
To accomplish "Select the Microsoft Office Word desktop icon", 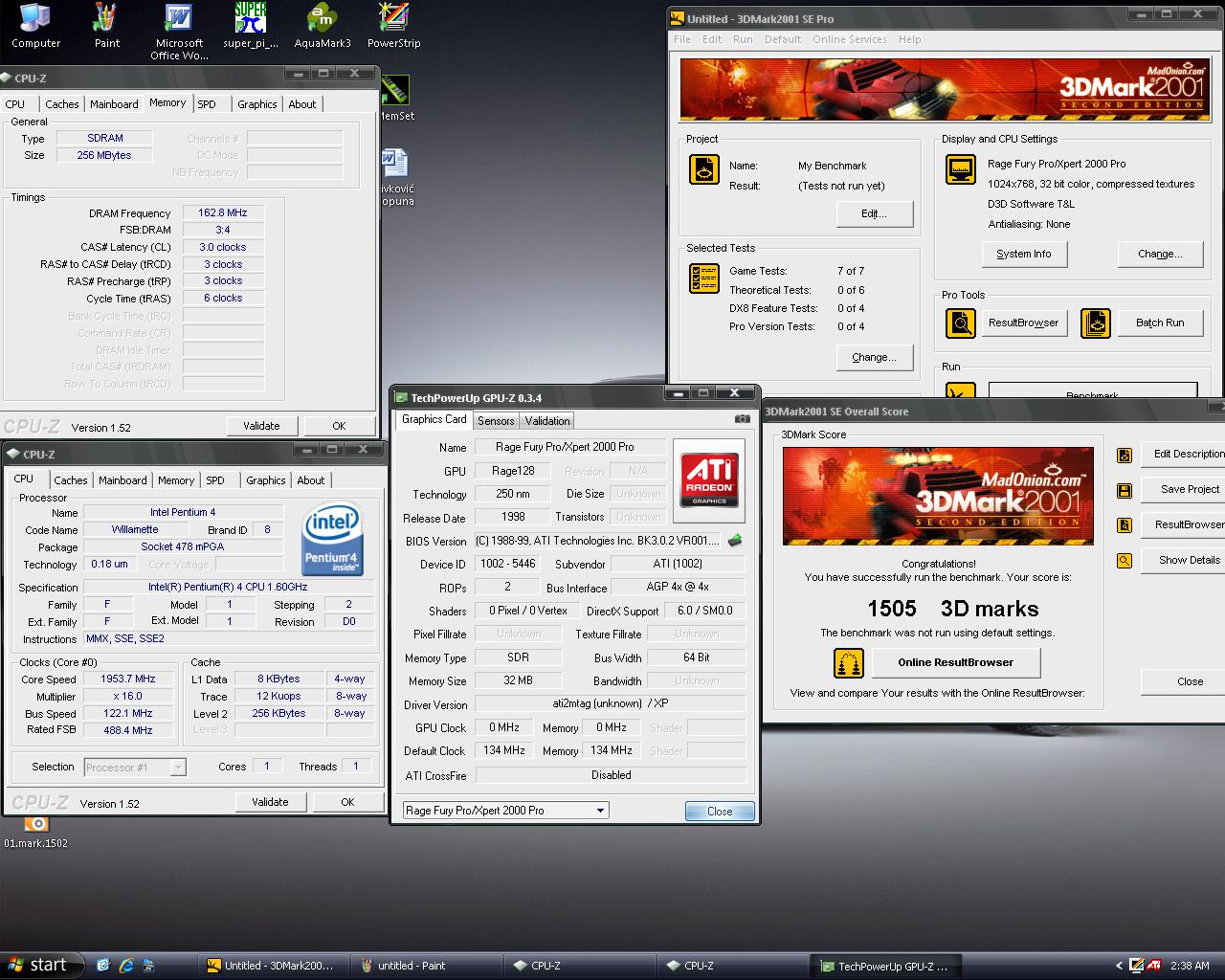I will coord(179,32).
